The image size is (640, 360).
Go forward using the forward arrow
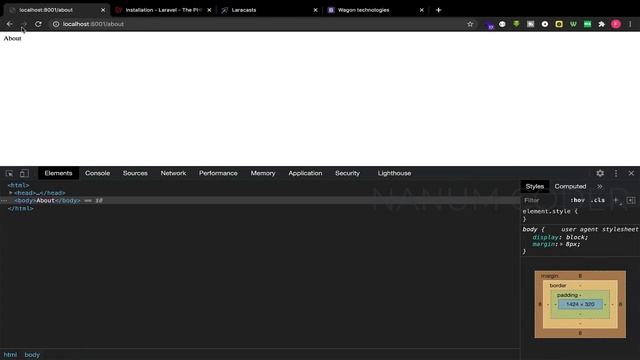pyautogui.click(x=24, y=24)
